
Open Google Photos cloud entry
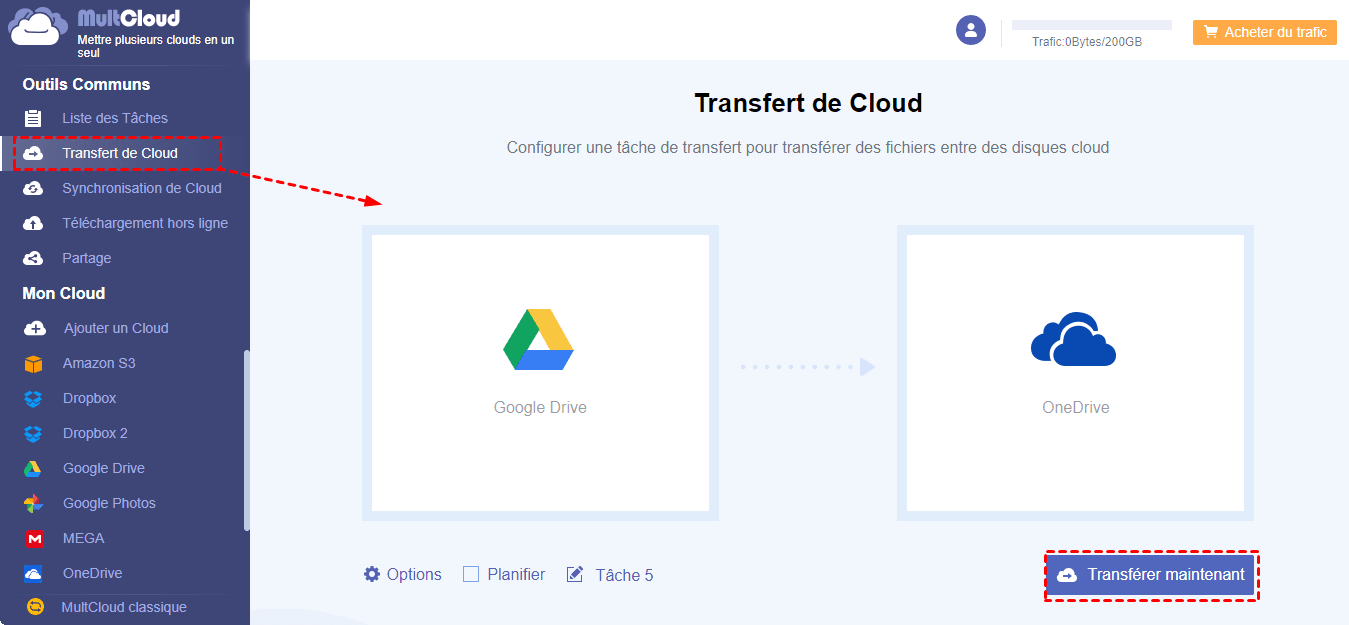(x=109, y=503)
